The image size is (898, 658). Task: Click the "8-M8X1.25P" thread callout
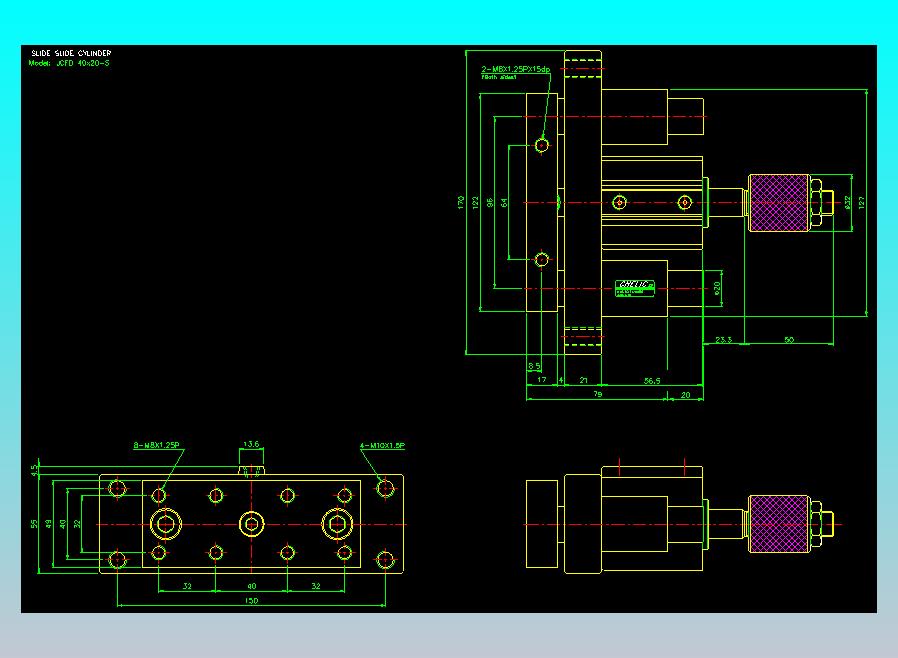(156, 445)
